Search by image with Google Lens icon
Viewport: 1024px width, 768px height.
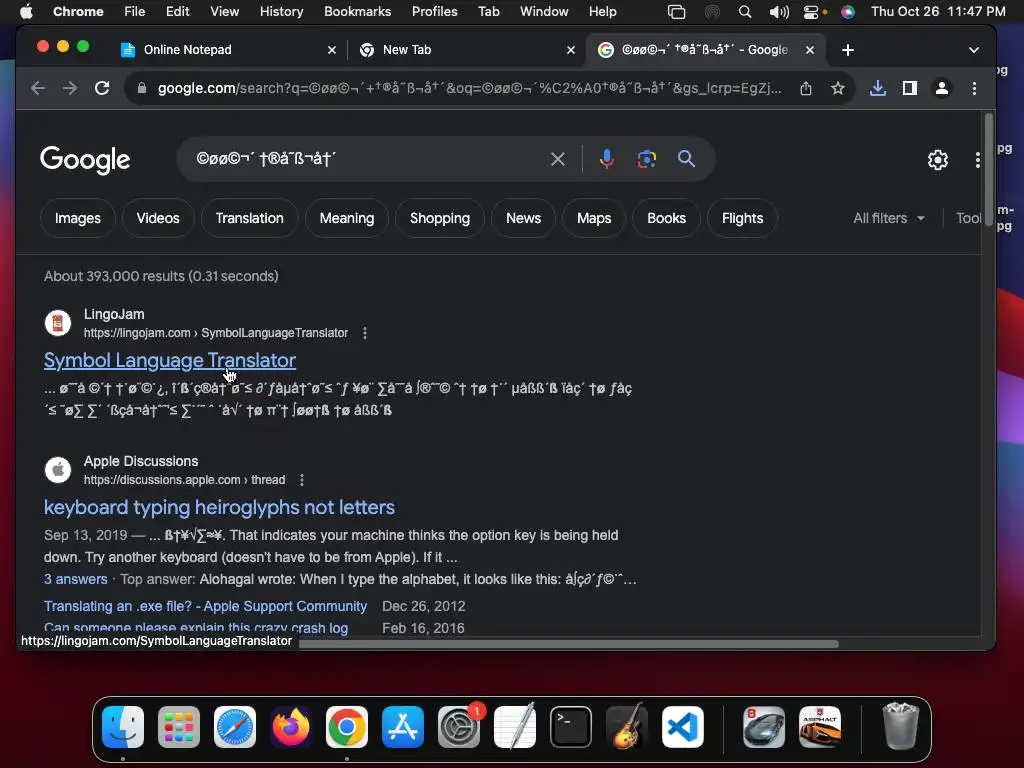click(x=647, y=159)
